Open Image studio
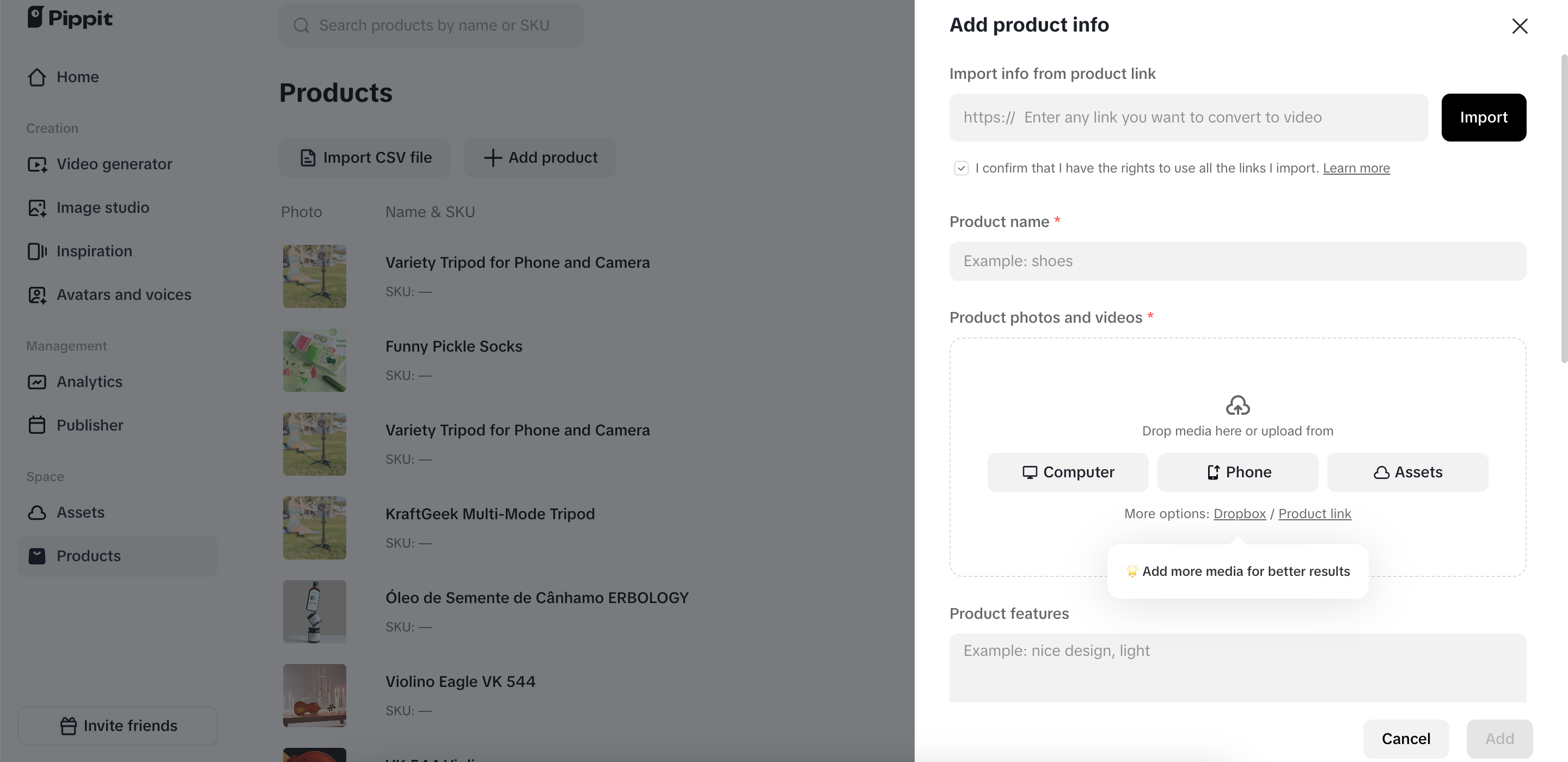Screen dimensions: 1568x762 click(103, 207)
